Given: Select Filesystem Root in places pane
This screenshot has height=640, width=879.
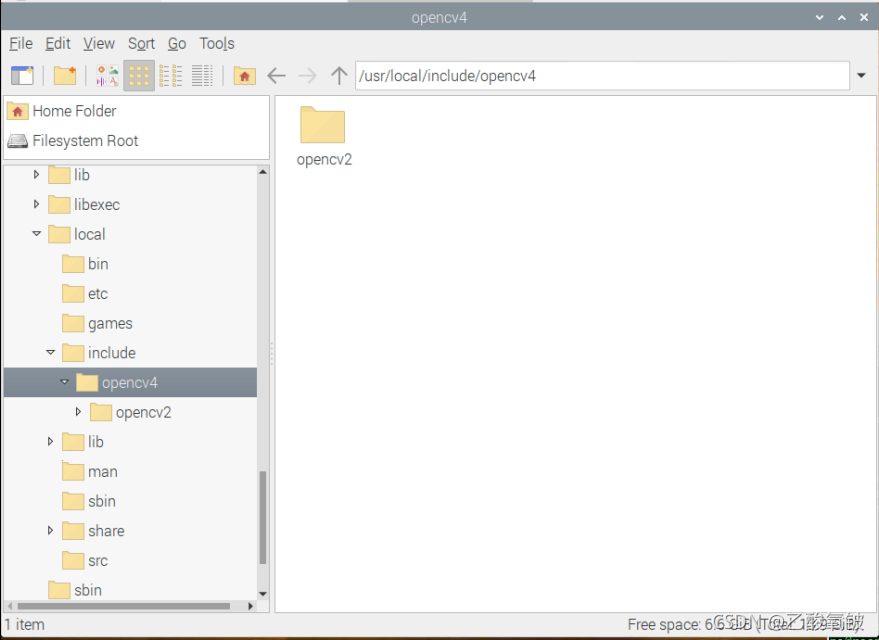Looking at the screenshot, I should pos(136,141).
